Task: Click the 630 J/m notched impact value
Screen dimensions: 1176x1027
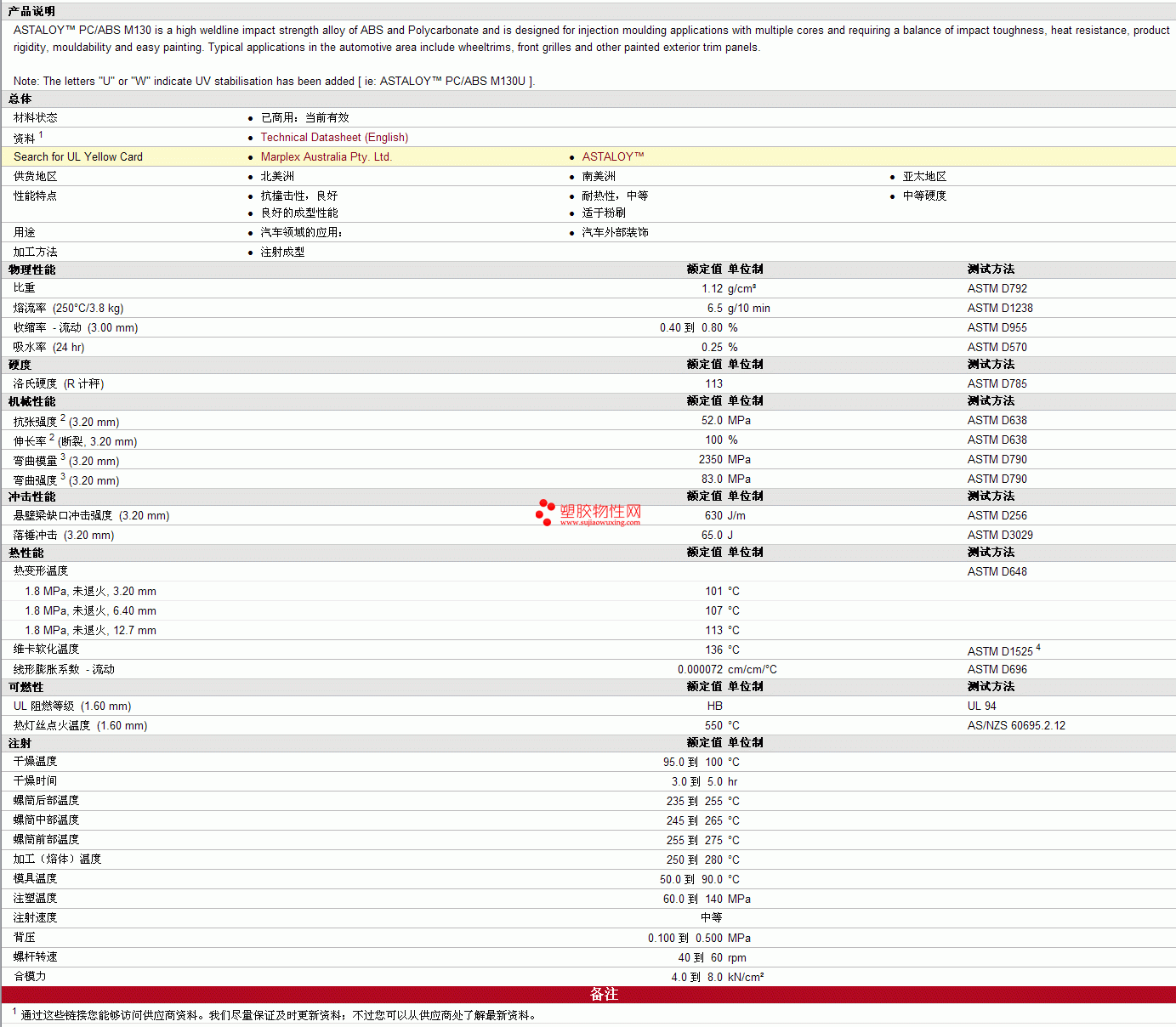Action: pos(724,515)
